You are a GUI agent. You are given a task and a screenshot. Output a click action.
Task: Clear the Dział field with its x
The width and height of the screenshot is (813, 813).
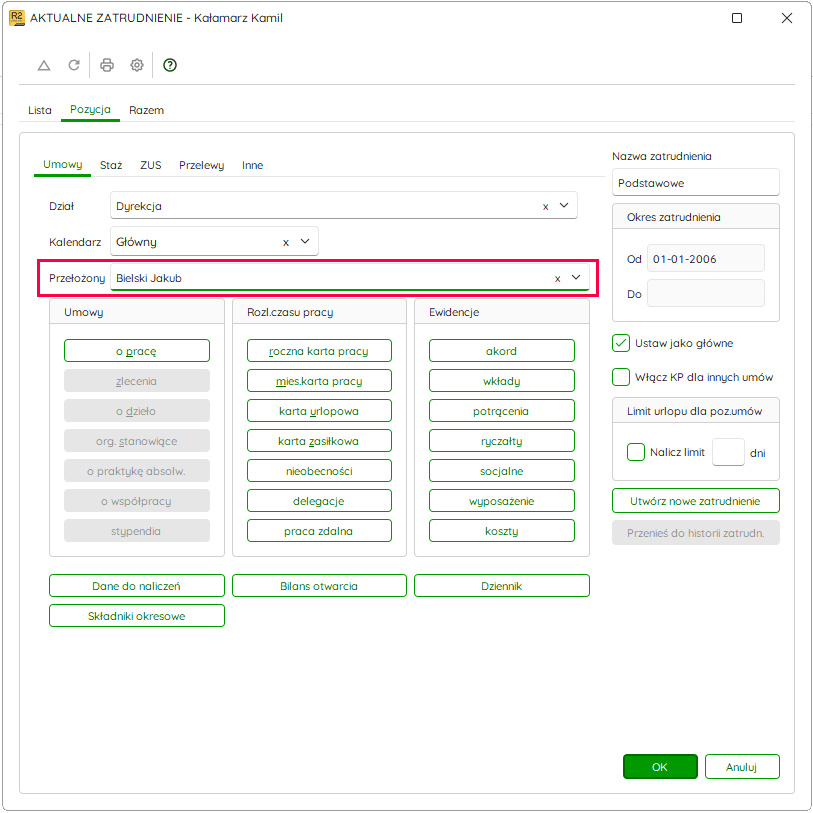coord(545,206)
